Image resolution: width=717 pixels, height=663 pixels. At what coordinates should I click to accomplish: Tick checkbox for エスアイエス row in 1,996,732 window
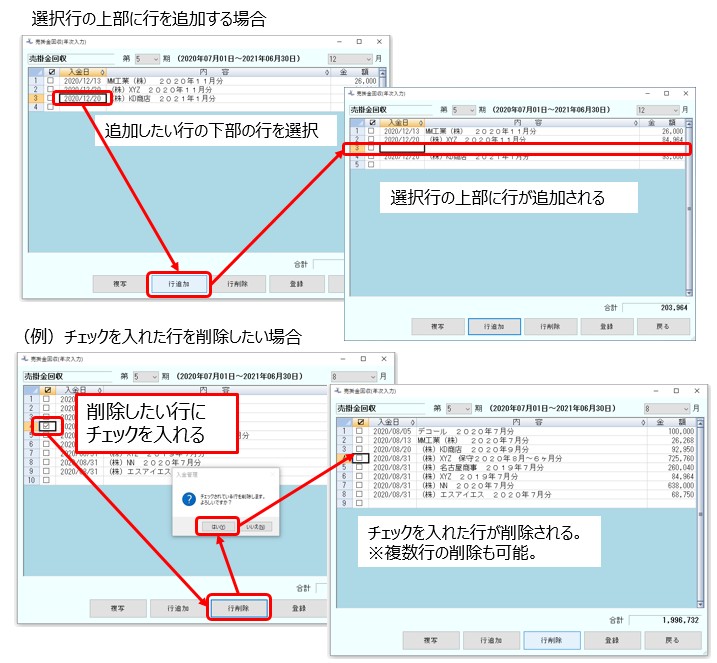coord(359,494)
